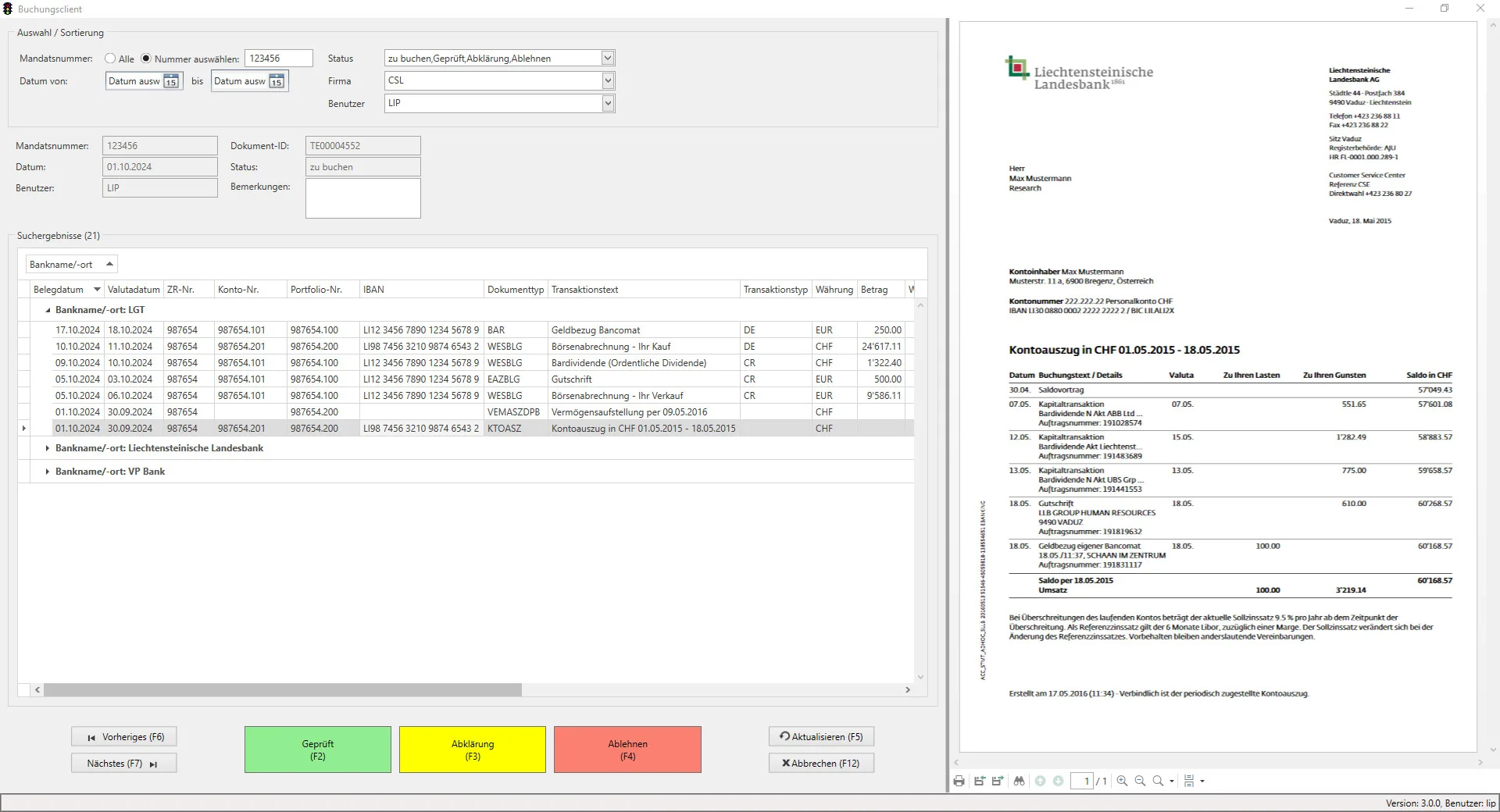Open the Firma CSL dropdown
The height and width of the screenshot is (812, 1500).
point(608,80)
